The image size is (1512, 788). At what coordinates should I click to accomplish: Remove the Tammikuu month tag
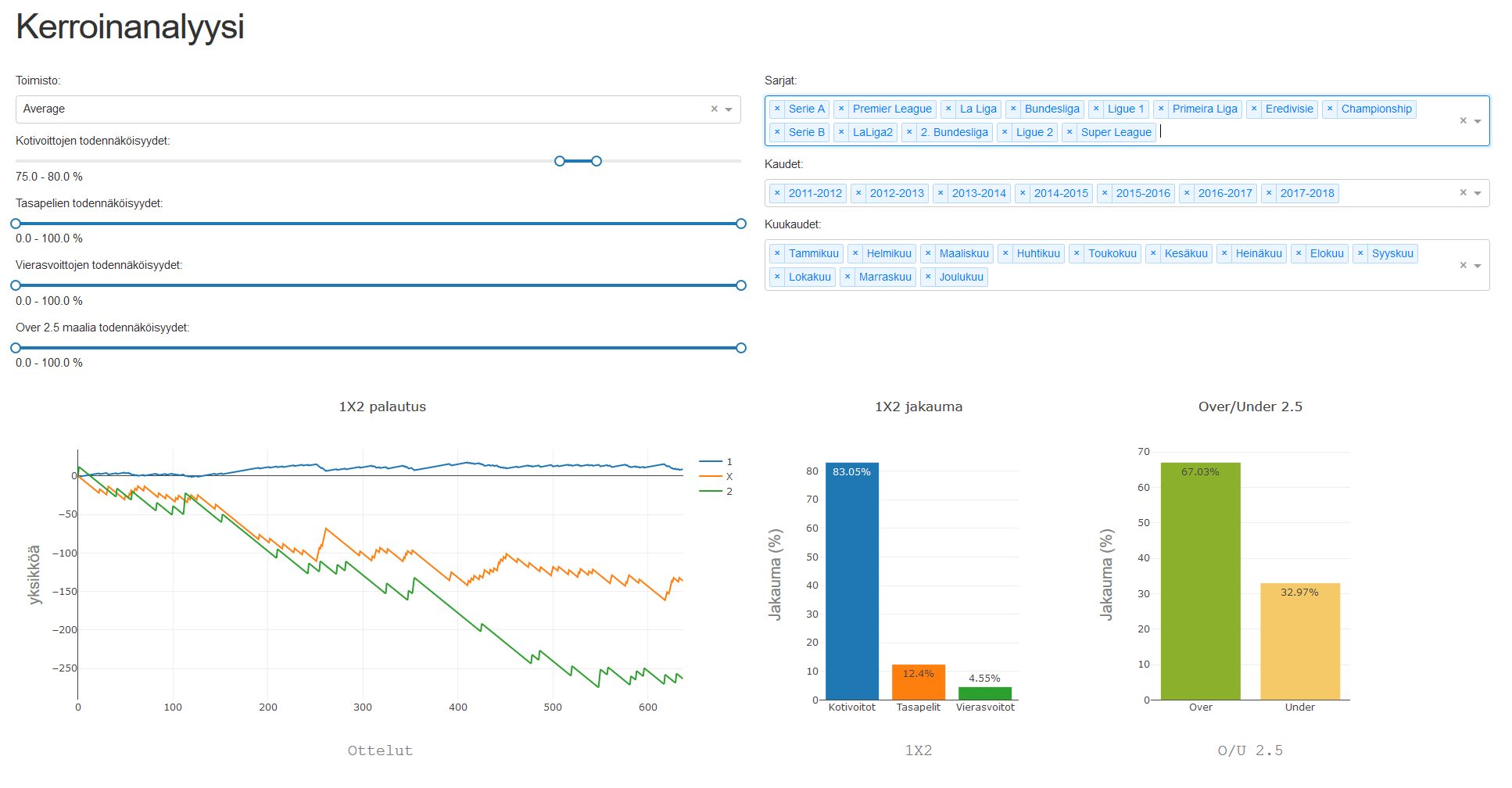pyautogui.click(x=777, y=253)
